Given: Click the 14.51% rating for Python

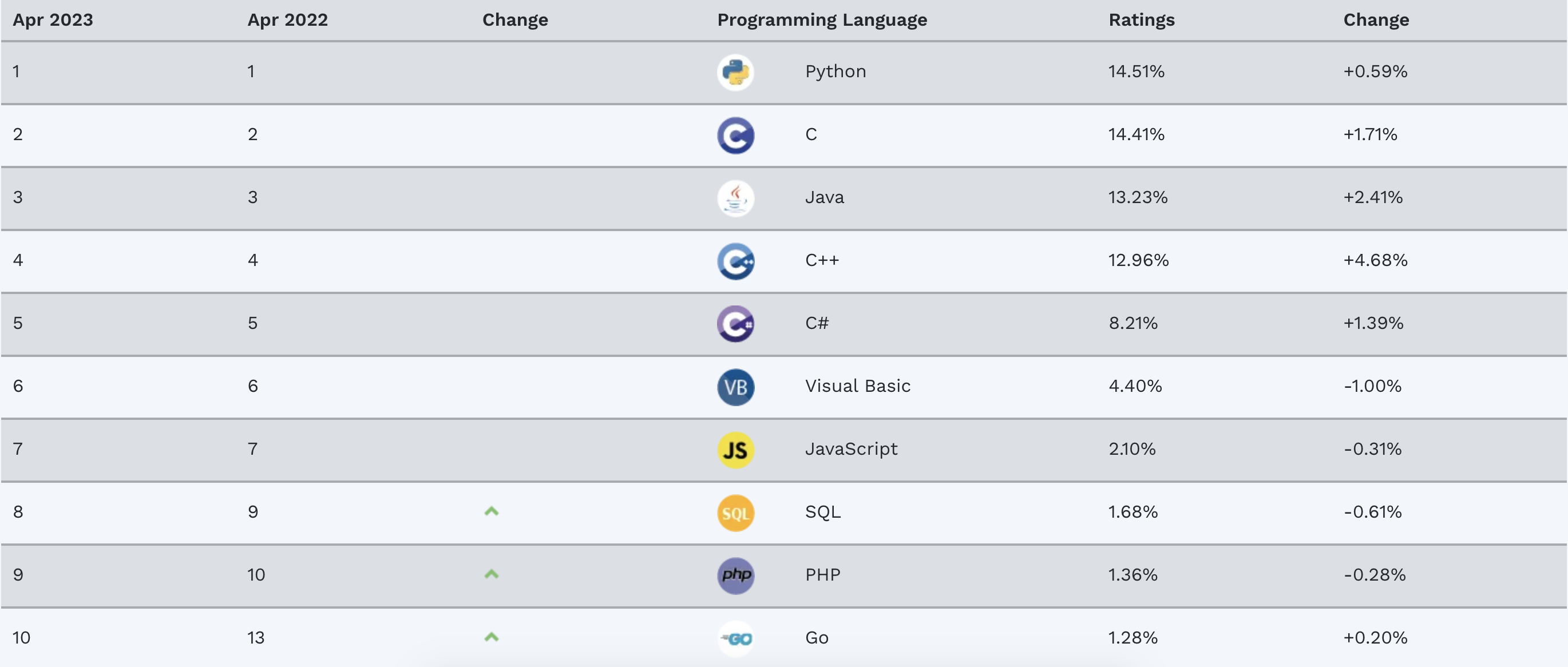Looking at the screenshot, I should click(1136, 72).
